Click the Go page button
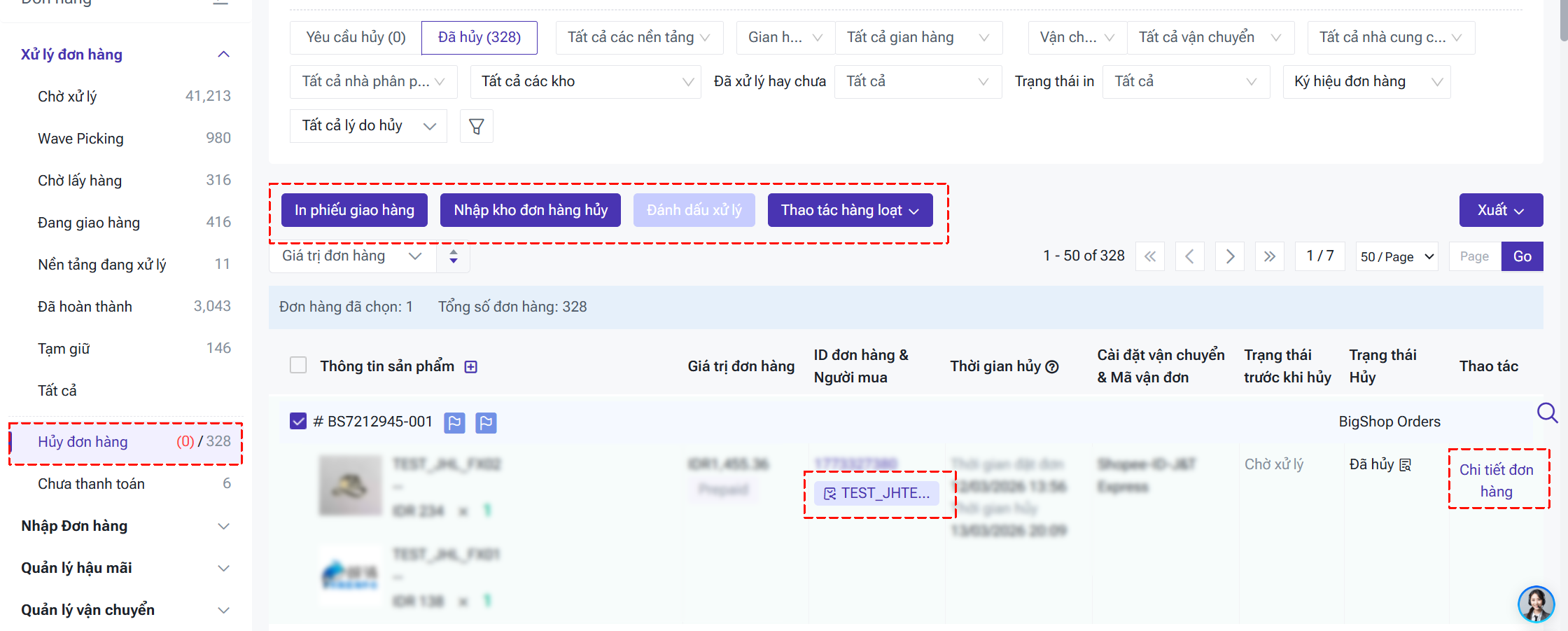This screenshot has height=631, width=1568. [1522, 256]
